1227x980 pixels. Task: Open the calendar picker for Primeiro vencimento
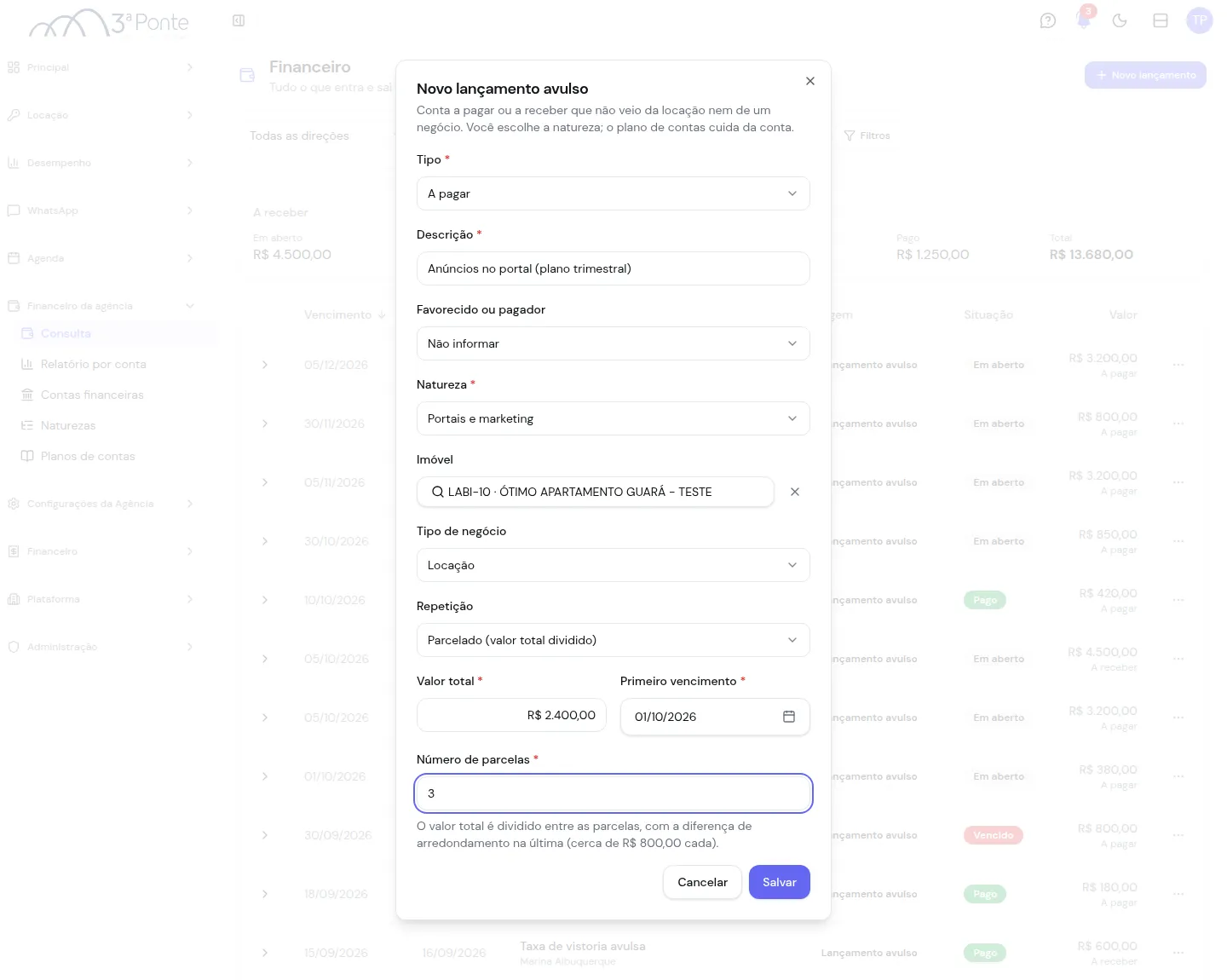coord(789,717)
